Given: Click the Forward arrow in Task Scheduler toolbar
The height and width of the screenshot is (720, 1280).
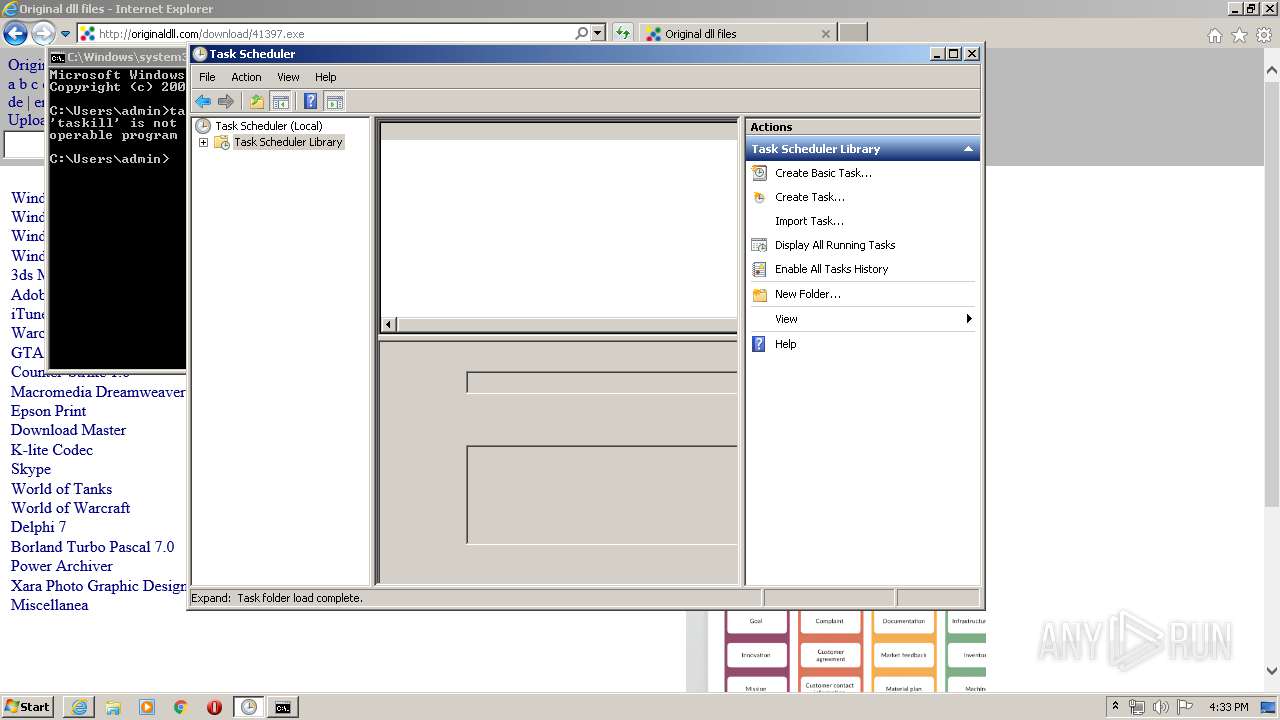Looking at the screenshot, I should (x=226, y=101).
